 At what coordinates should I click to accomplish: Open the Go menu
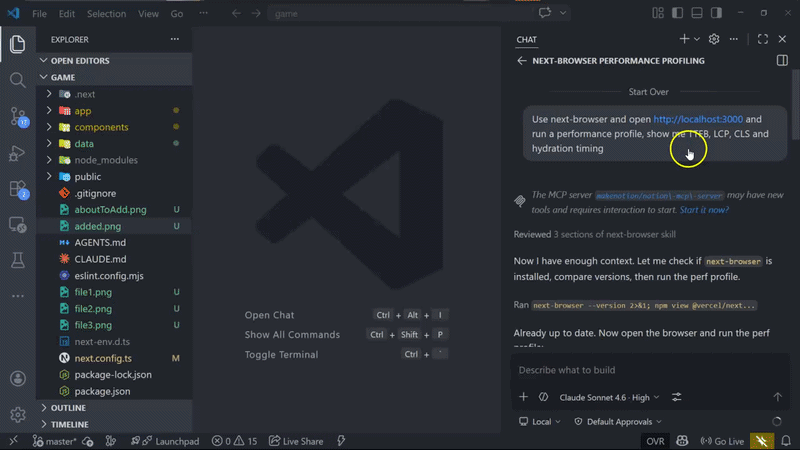(177, 14)
